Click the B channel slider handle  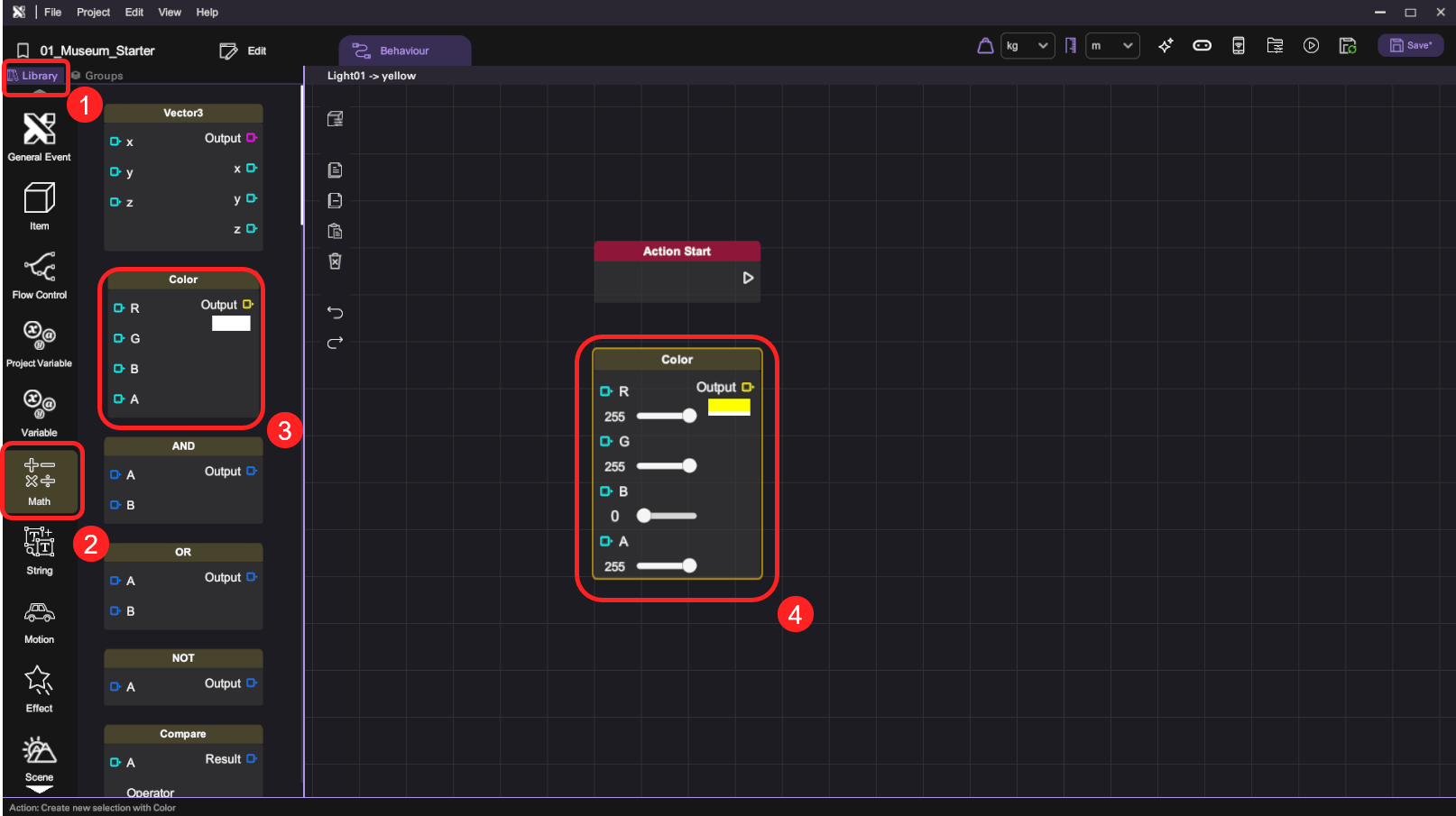point(644,516)
